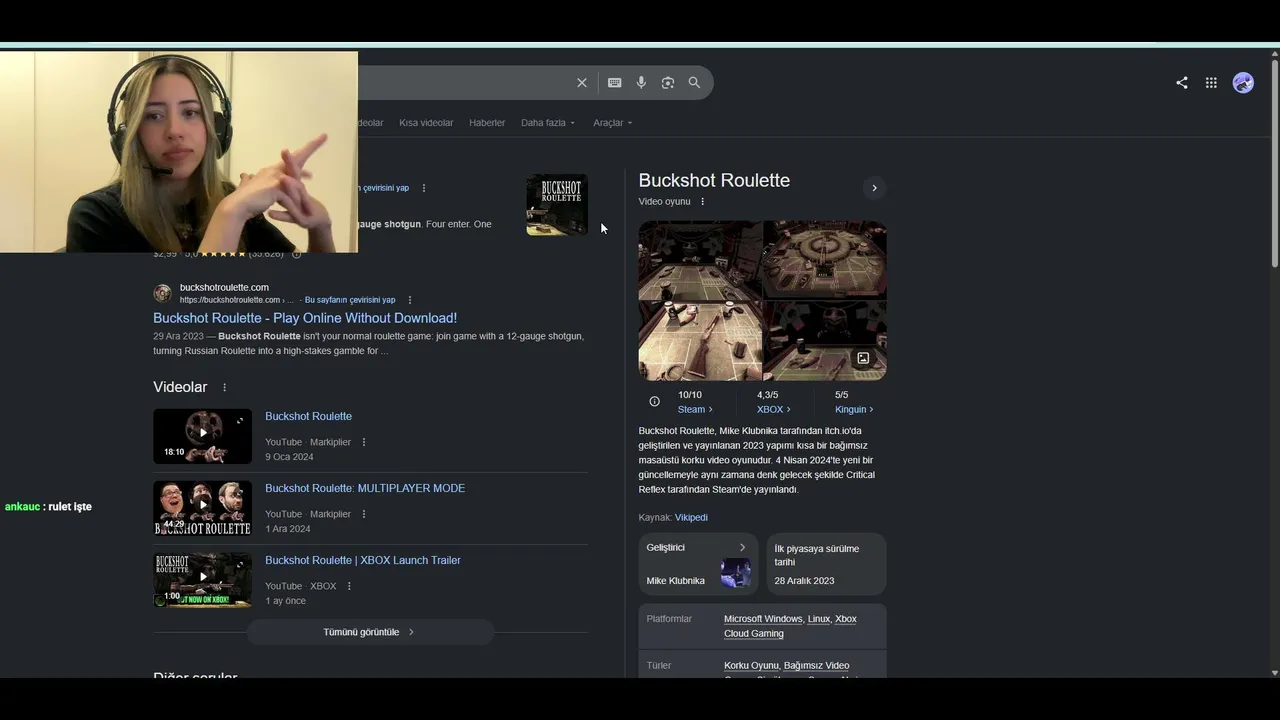1280x720 pixels.
Task: Clear the search box with the X icon
Action: pyautogui.click(x=582, y=83)
